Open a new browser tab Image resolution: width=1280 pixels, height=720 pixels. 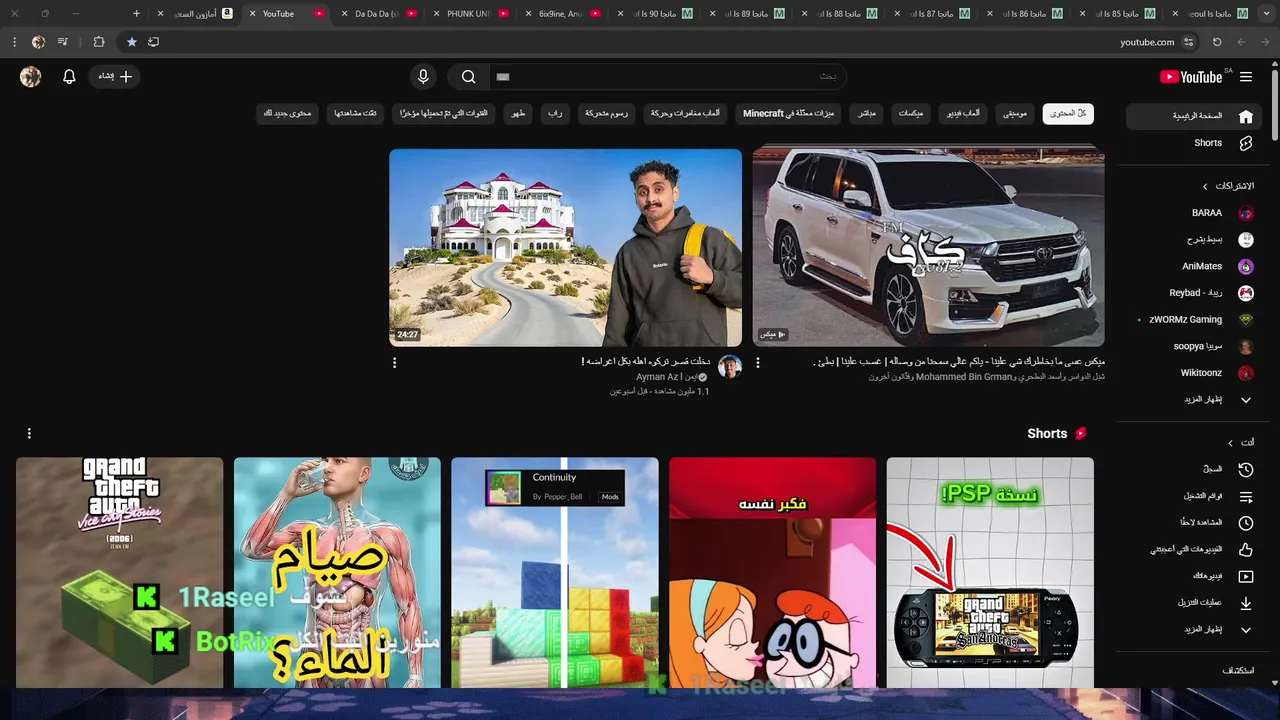(136, 14)
